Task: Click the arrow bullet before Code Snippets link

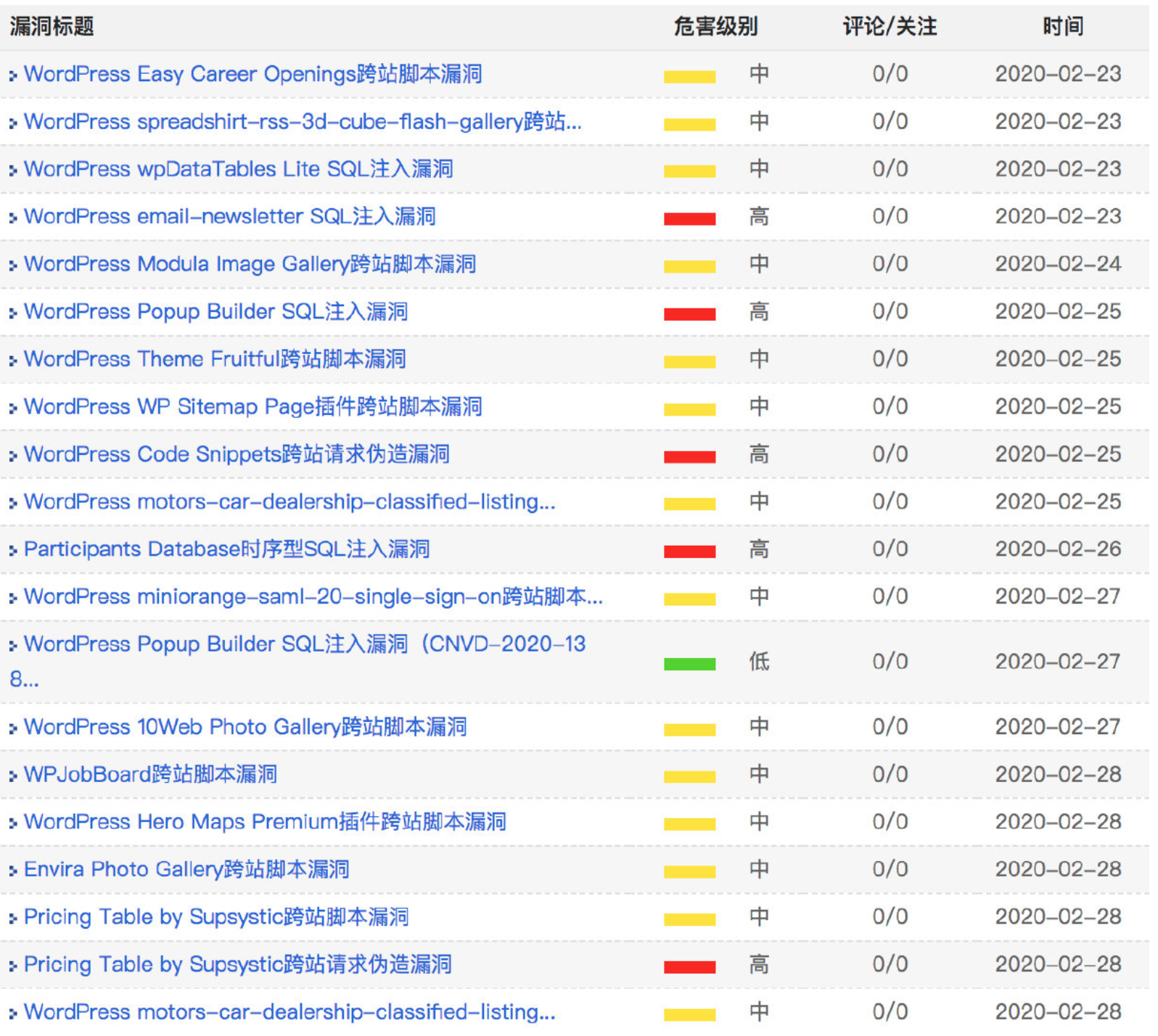Action: (13, 456)
